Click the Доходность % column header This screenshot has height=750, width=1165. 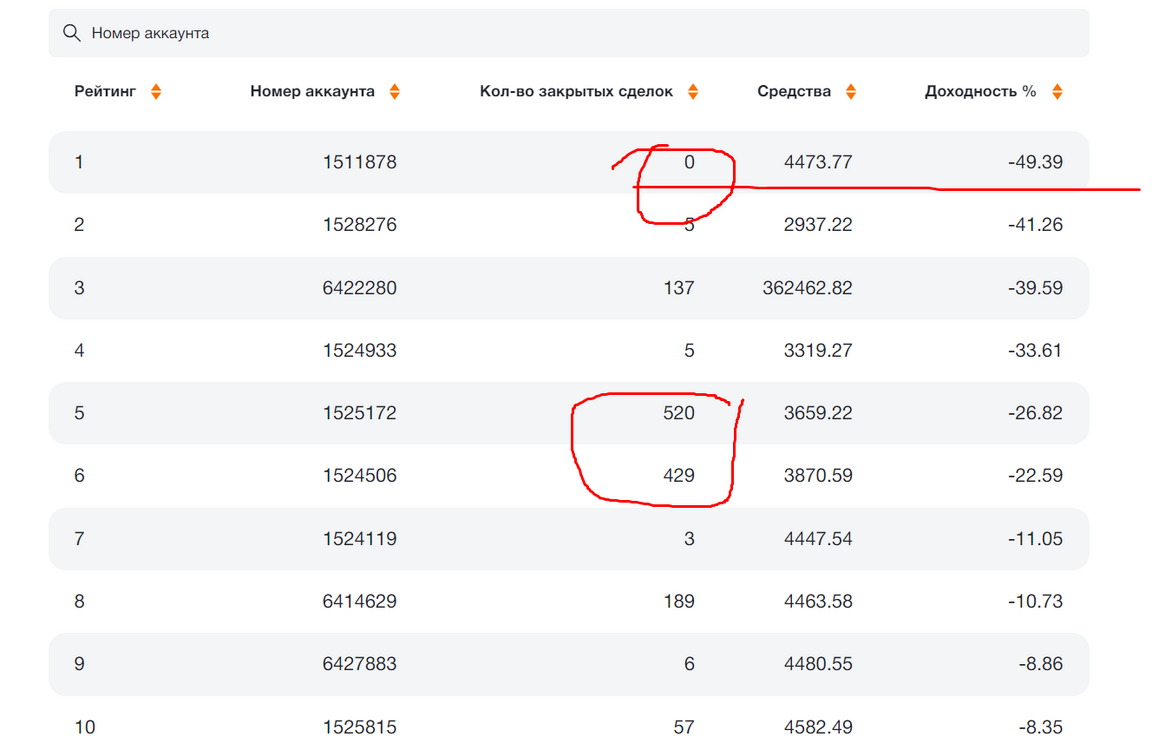click(x=981, y=91)
